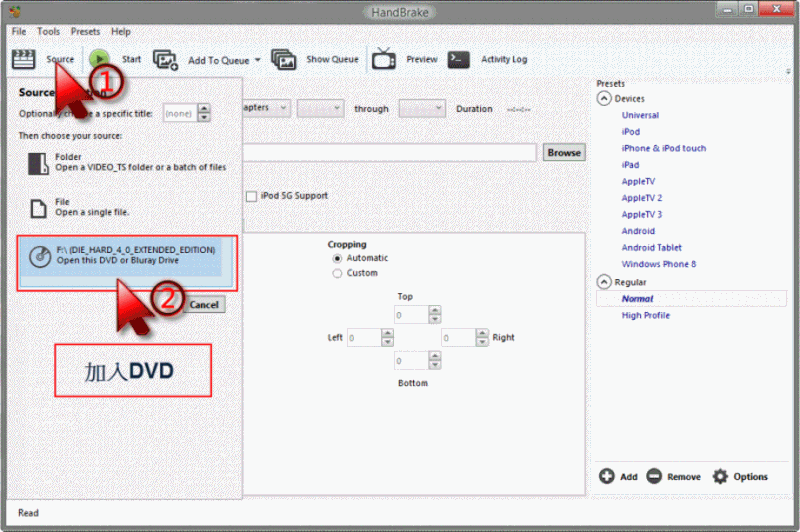Select Custom cropping radio button
The width and height of the screenshot is (800, 532).
[x=337, y=273]
